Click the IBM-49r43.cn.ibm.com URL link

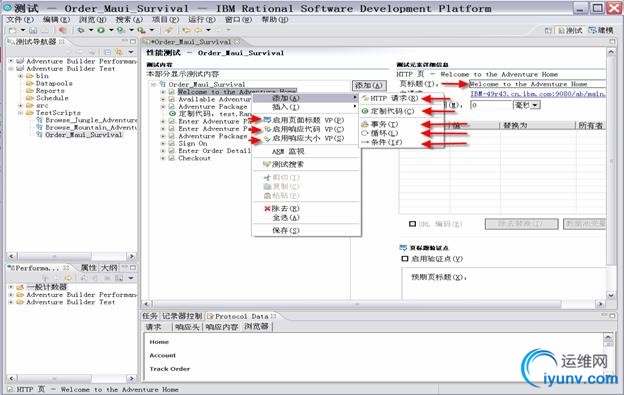pos(538,94)
